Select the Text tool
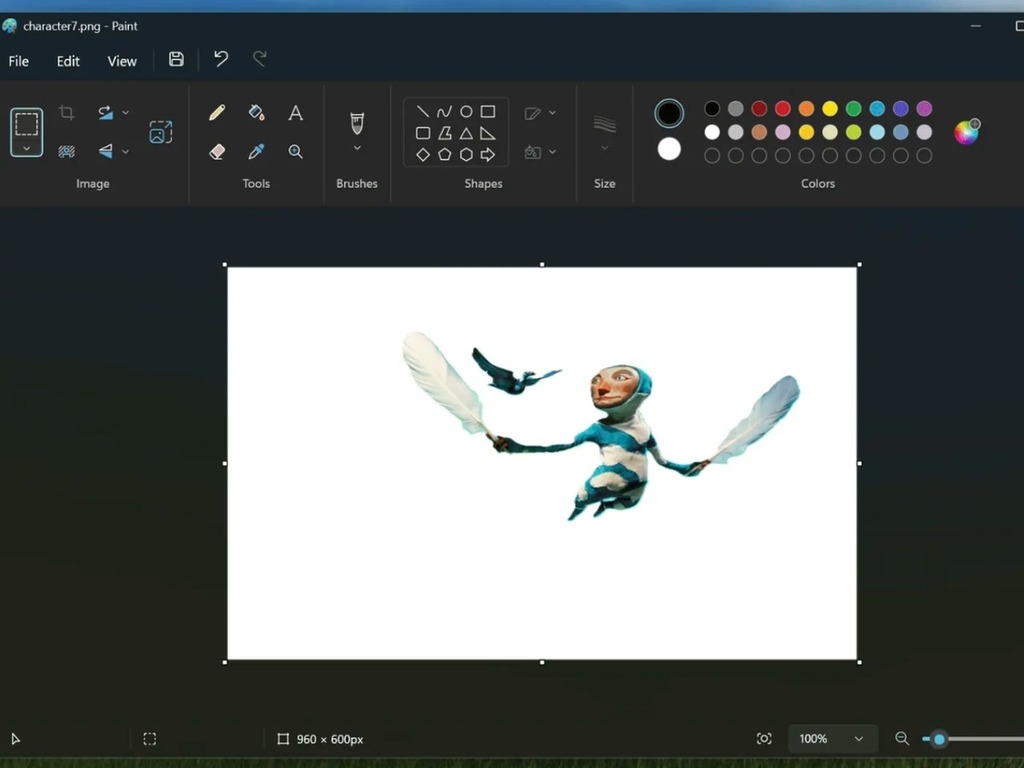This screenshot has width=1024, height=768. (x=296, y=113)
